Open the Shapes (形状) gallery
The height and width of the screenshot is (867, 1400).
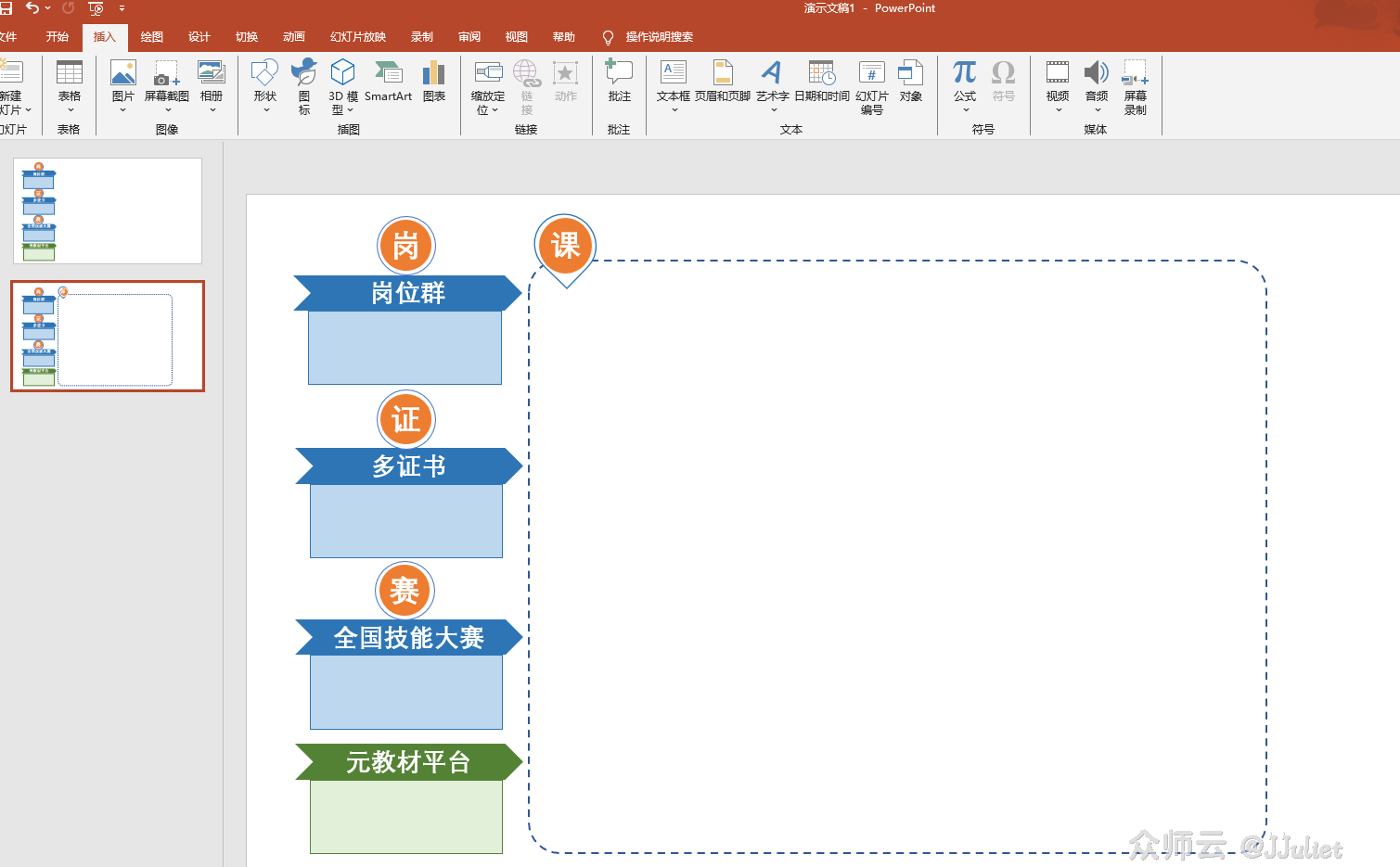click(265, 85)
